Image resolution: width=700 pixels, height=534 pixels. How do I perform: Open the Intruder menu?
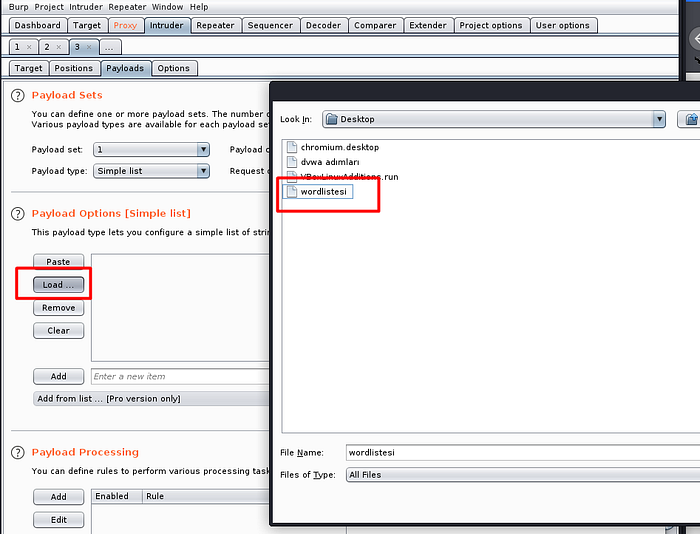point(86,7)
